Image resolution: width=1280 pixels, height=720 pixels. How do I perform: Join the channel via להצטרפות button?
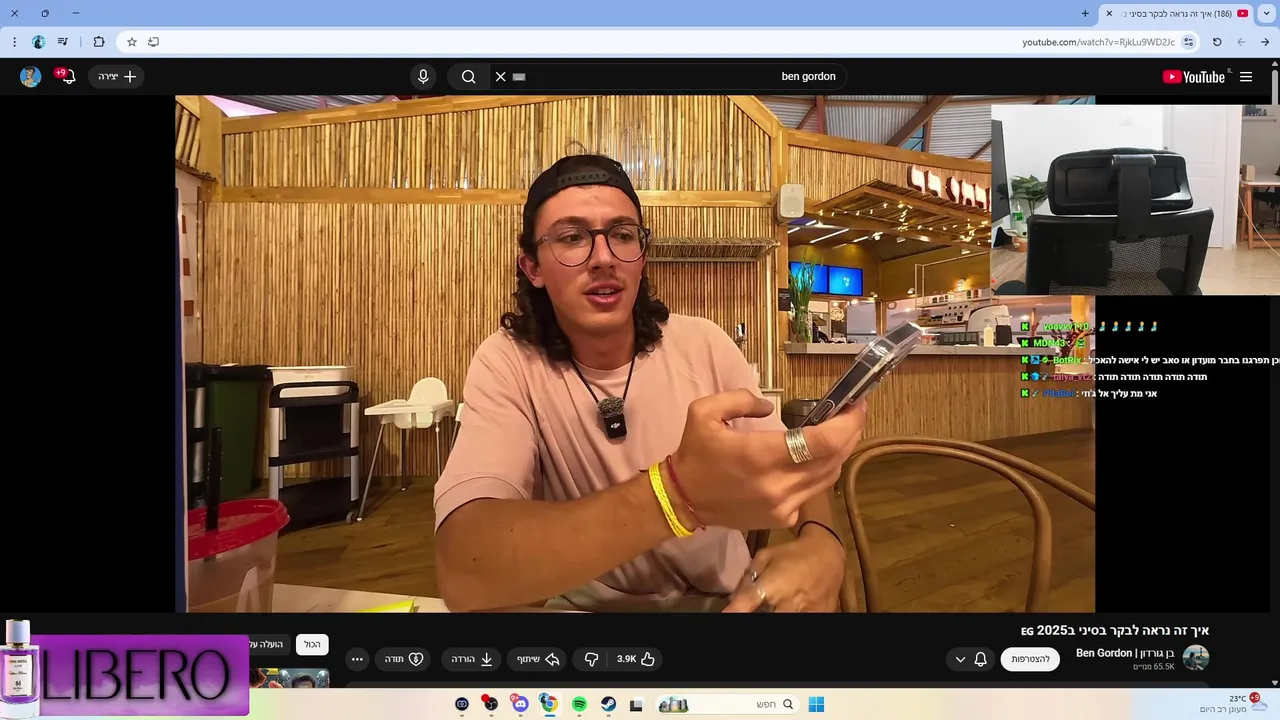pyautogui.click(x=1030, y=659)
